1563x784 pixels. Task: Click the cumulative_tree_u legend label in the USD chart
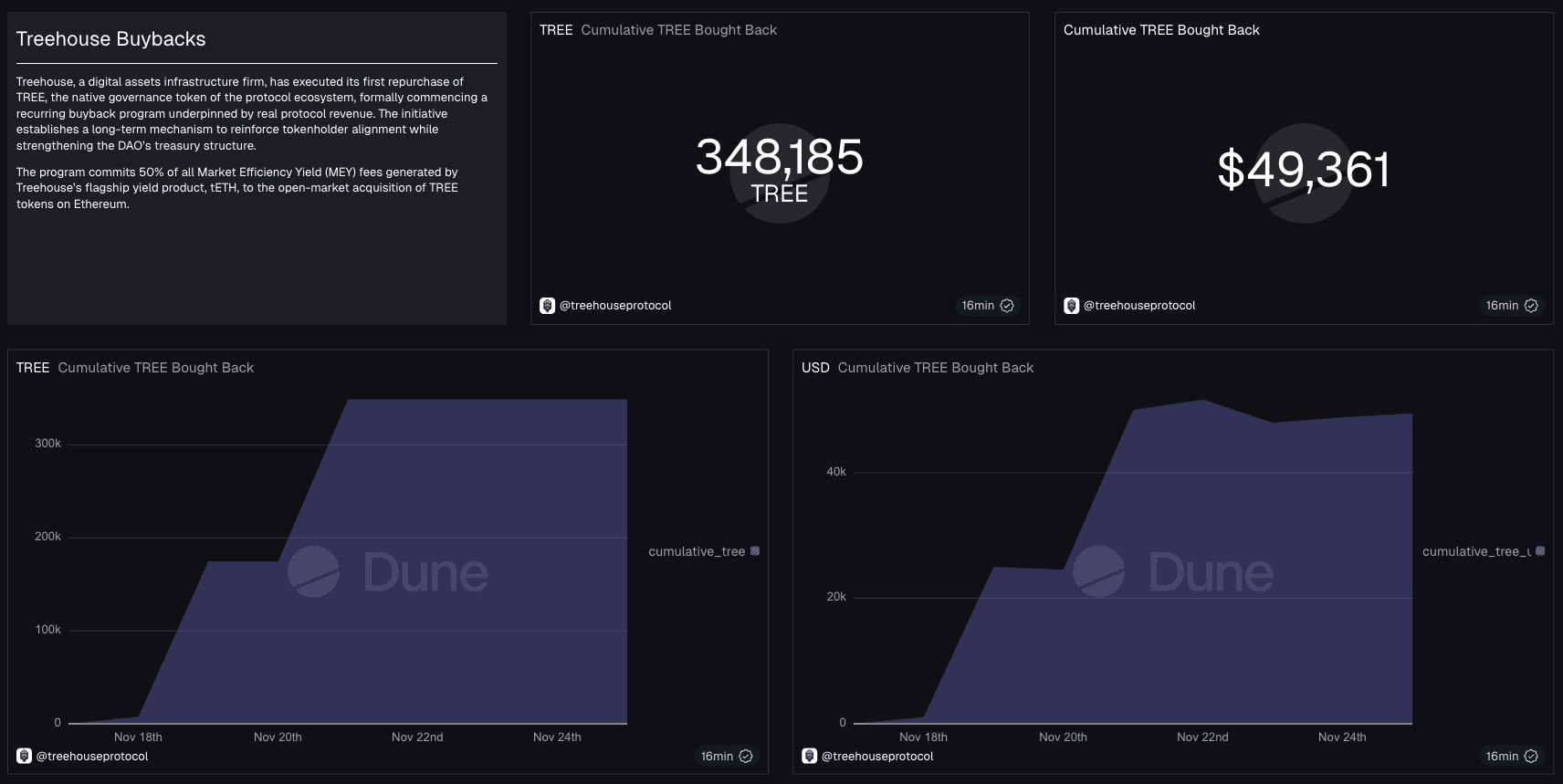[1476, 551]
